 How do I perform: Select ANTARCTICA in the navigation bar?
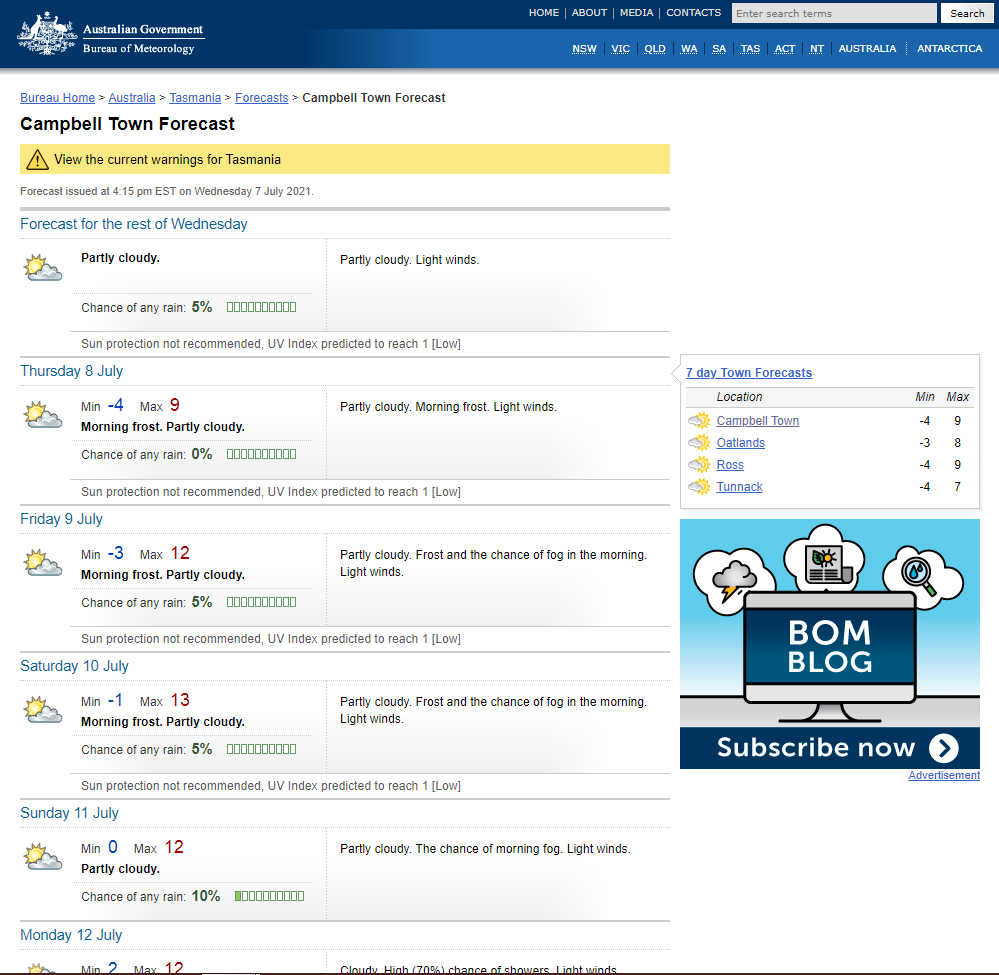pyautogui.click(x=949, y=49)
